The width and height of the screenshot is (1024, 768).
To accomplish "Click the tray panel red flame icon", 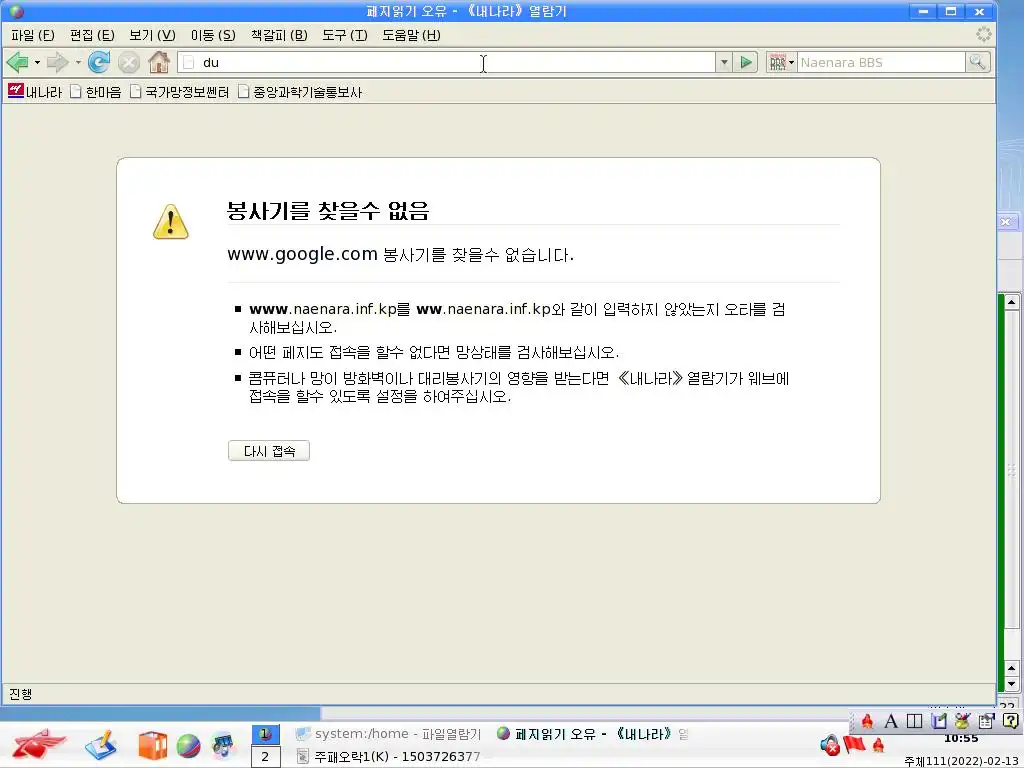I will tap(867, 721).
